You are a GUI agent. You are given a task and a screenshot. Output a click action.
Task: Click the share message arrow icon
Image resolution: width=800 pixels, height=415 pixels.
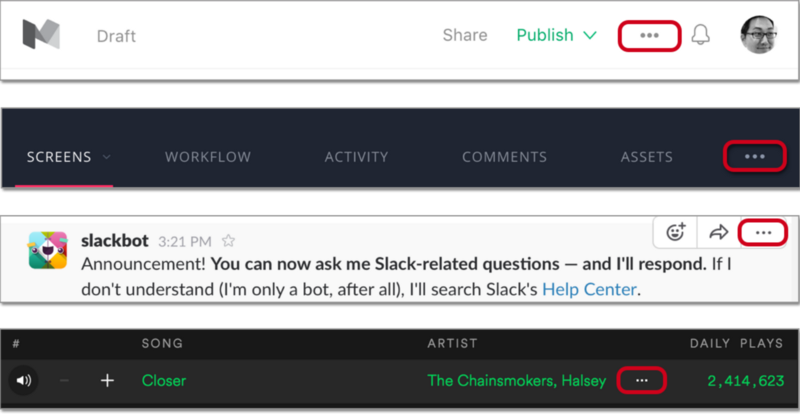(718, 232)
